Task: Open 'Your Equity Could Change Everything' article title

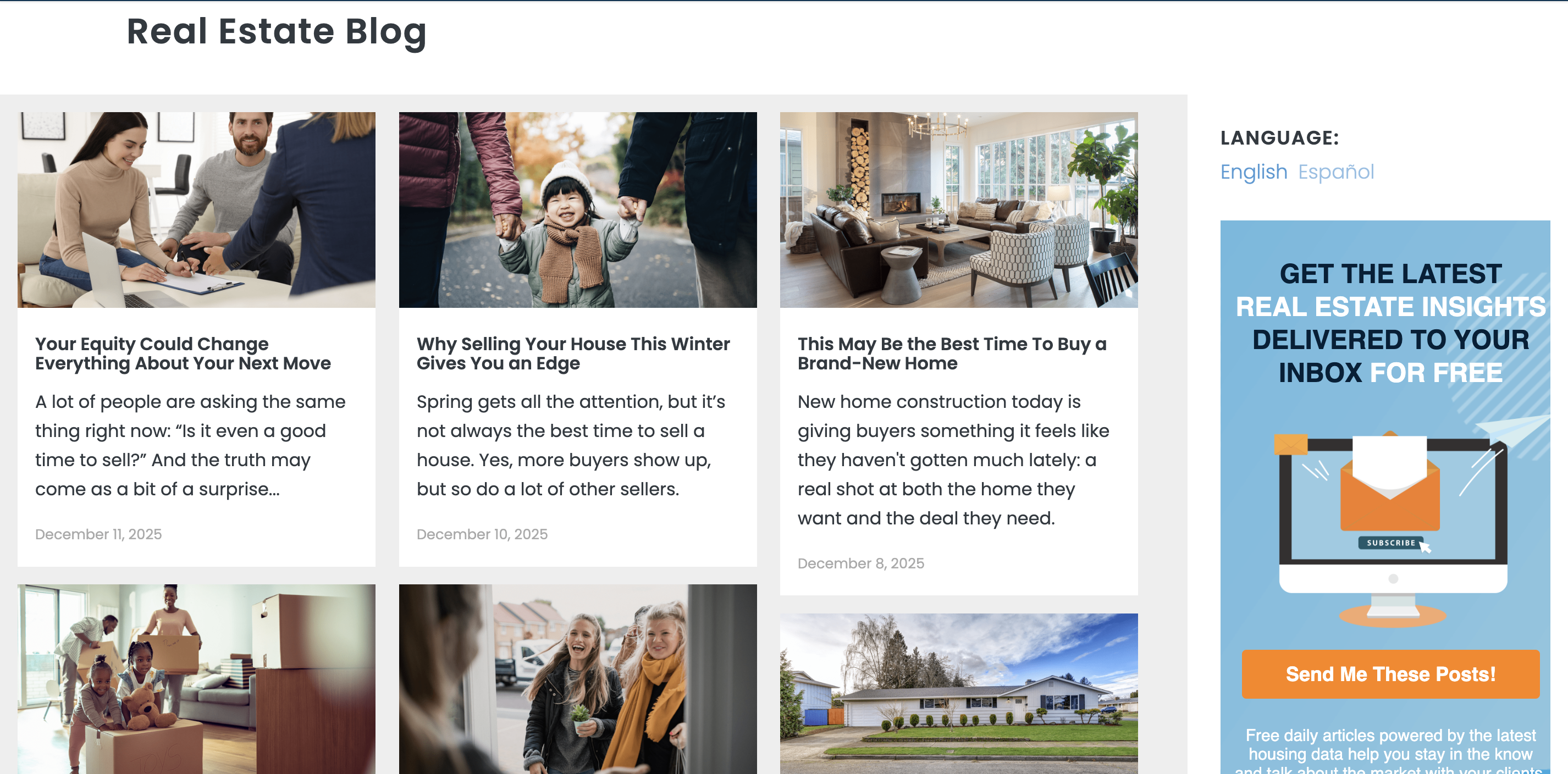Action: (183, 353)
